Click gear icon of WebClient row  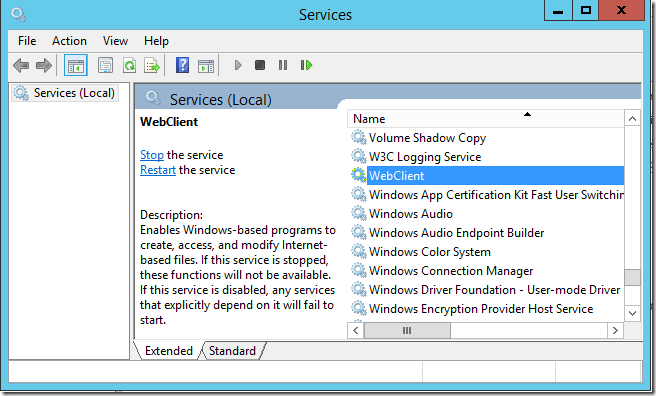pyautogui.click(x=359, y=175)
